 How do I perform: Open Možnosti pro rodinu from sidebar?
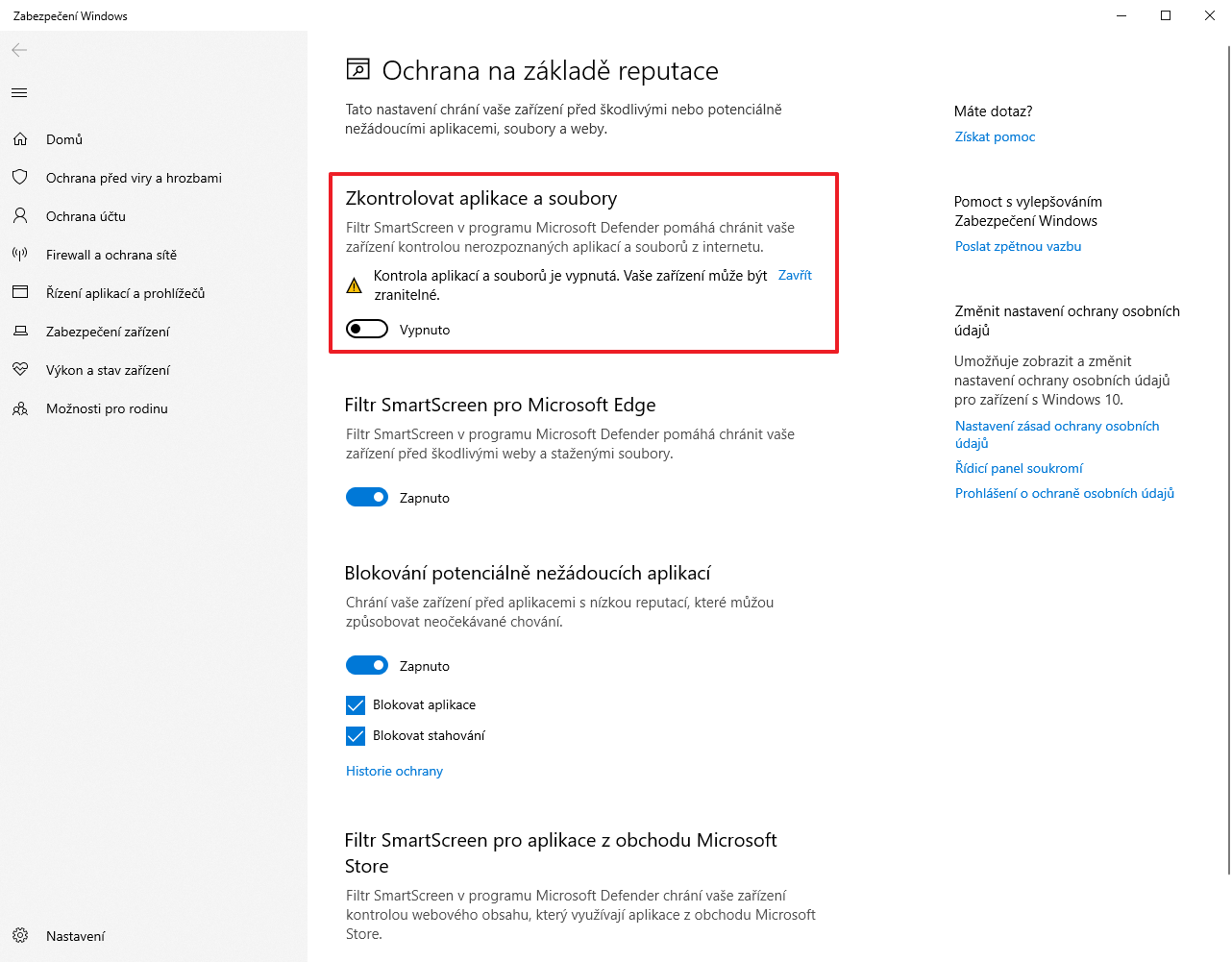pyautogui.click(x=19, y=408)
